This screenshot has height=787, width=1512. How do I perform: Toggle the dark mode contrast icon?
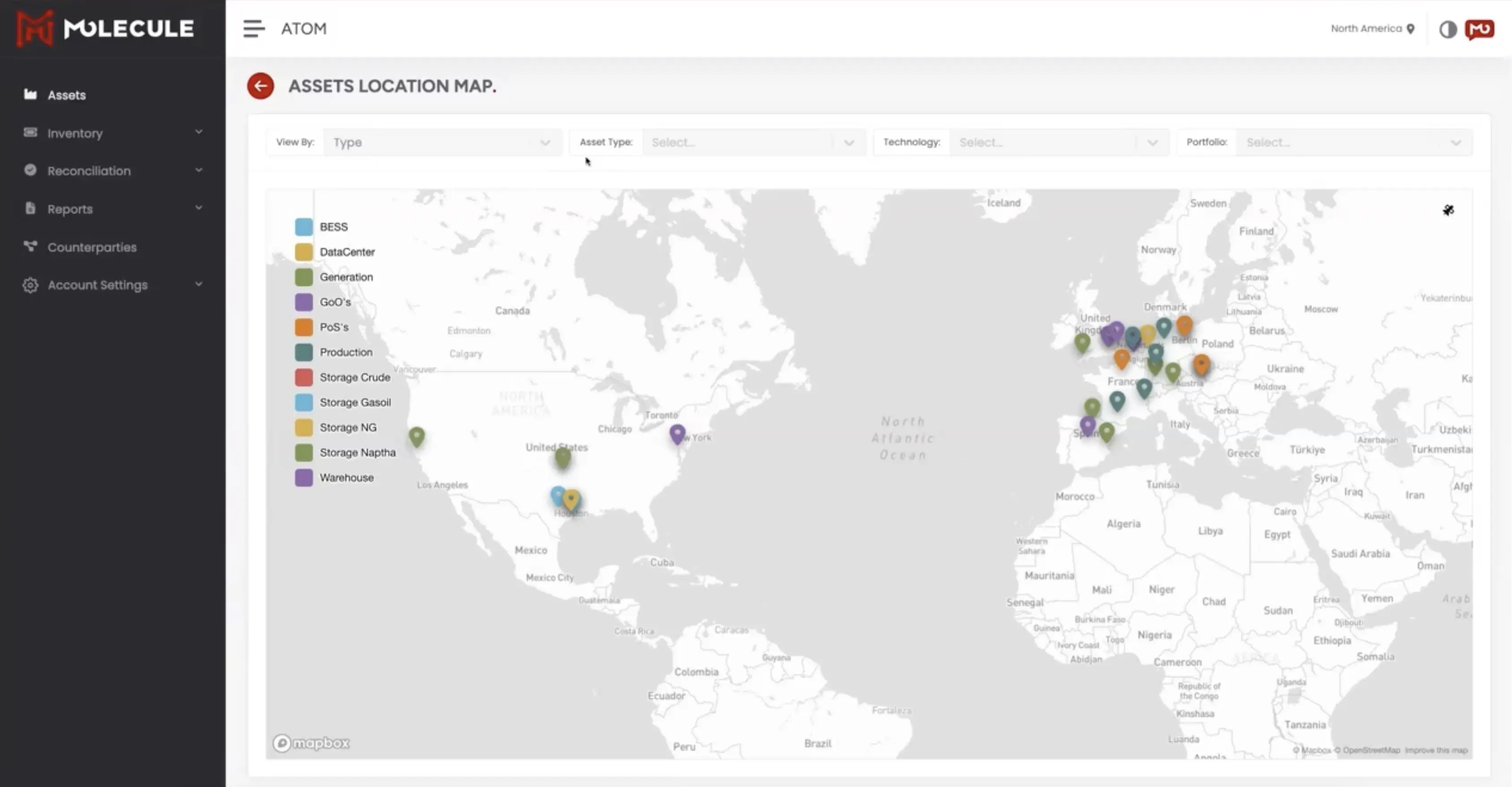pyautogui.click(x=1448, y=29)
